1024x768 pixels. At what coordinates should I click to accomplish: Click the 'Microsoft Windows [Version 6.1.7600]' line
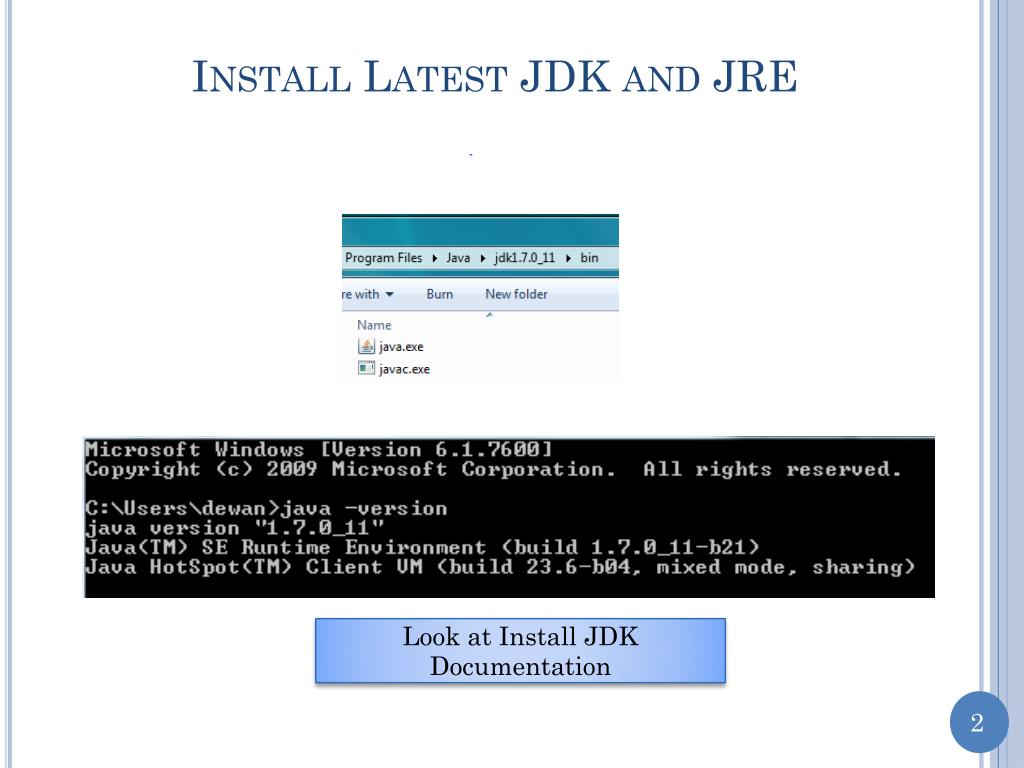pyautogui.click(x=319, y=449)
